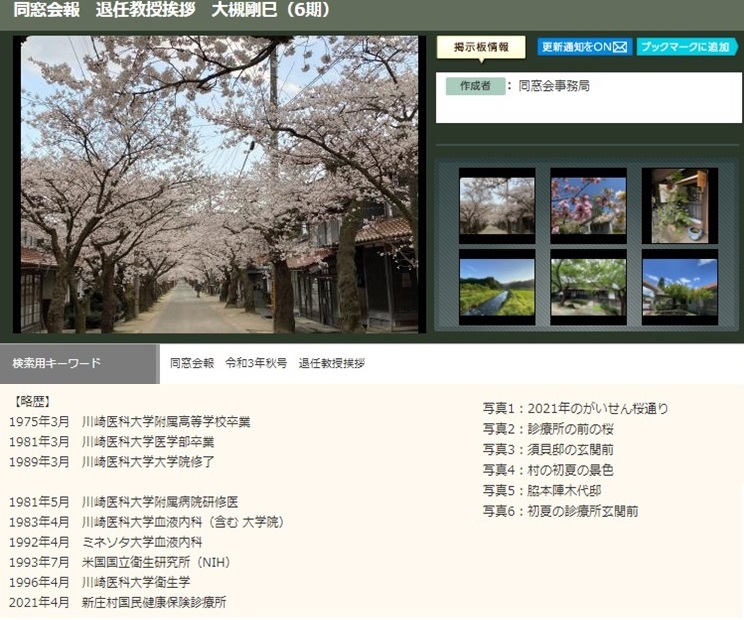Click the 同窓会報 search keyword
Image resolution: width=744 pixels, height=620 pixels.
[x=192, y=363]
